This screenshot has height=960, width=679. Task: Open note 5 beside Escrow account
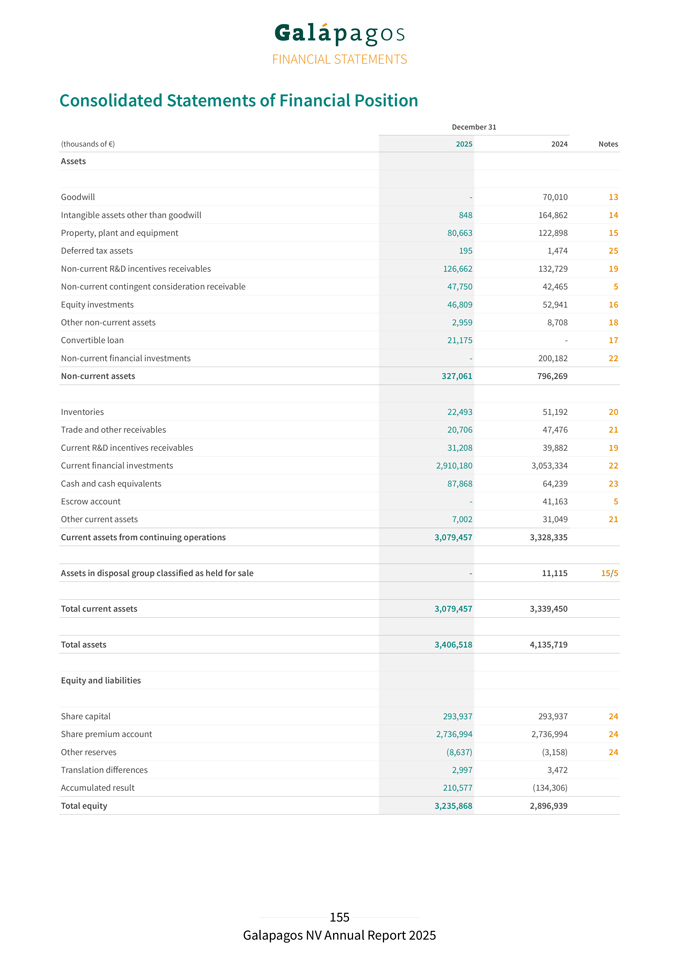(x=615, y=501)
